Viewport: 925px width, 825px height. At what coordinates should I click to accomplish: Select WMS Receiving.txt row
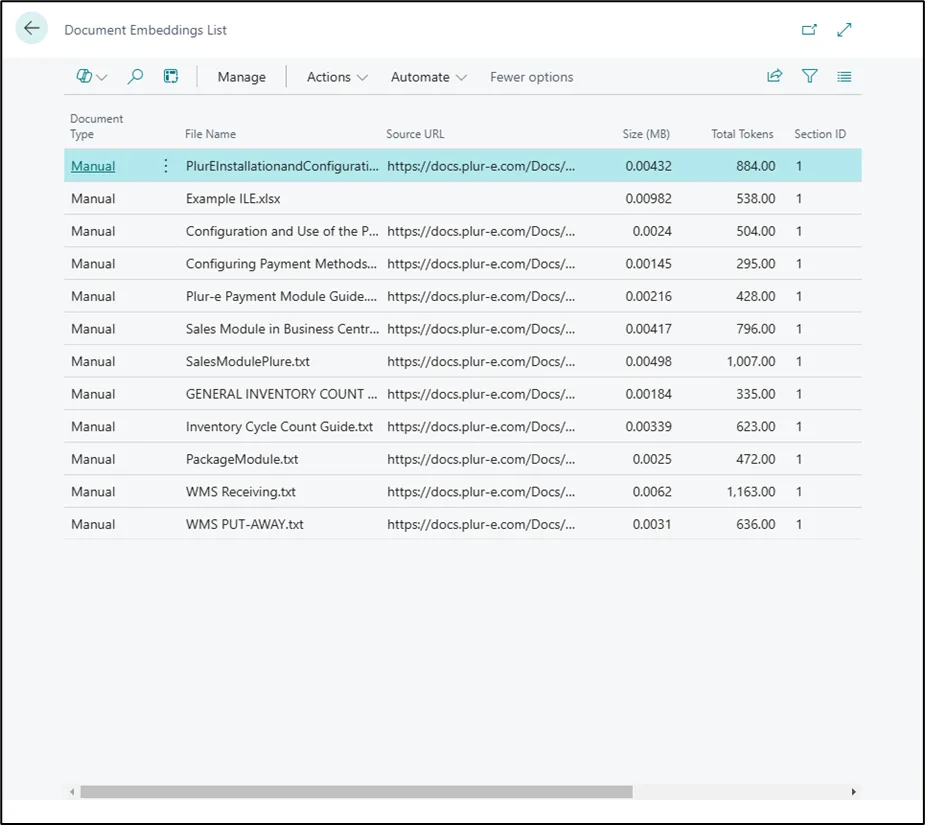click(462, 492)
